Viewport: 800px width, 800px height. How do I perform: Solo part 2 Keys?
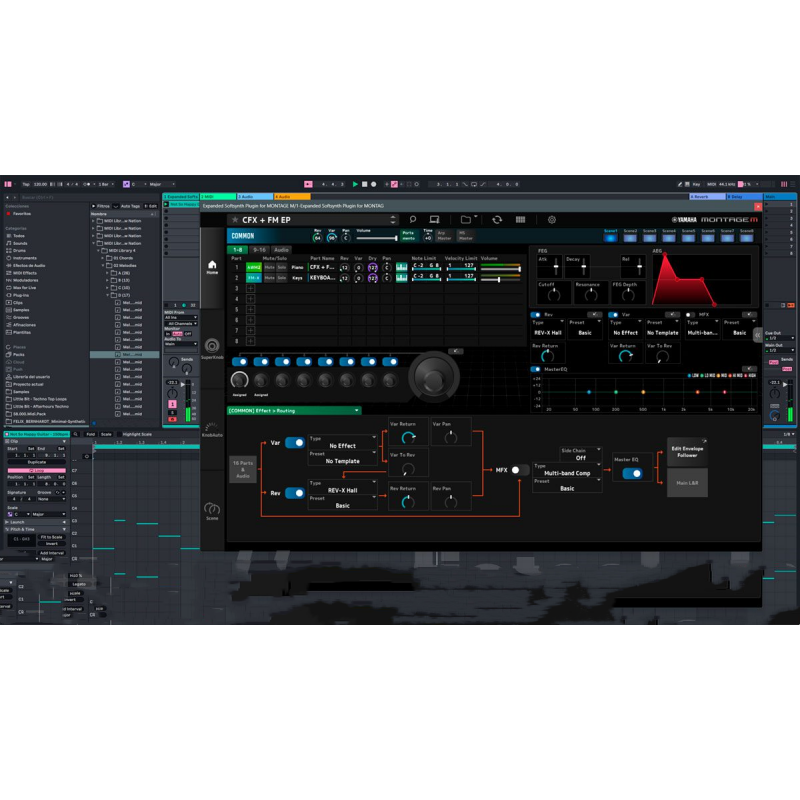pyautogui.click(x=282, y=278)
